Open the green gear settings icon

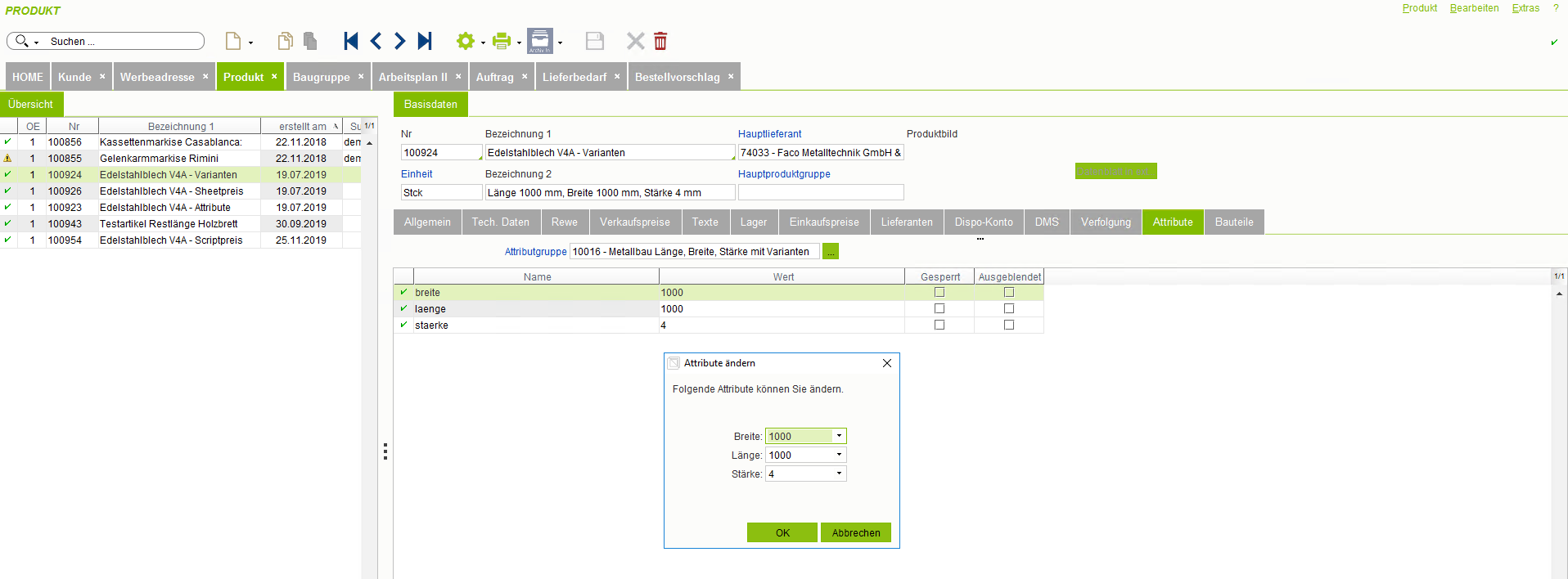pyautogui.click(x=466, y=41)
